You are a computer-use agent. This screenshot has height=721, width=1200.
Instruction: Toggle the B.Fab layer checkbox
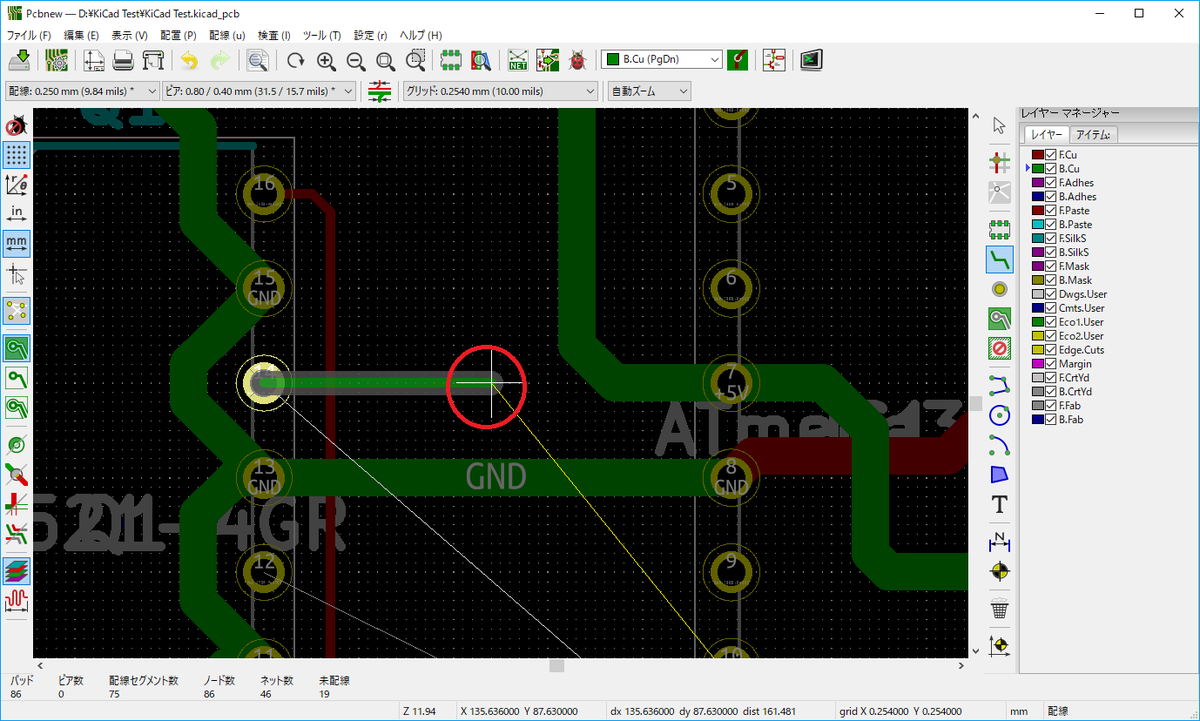(x=1051, y=420)
